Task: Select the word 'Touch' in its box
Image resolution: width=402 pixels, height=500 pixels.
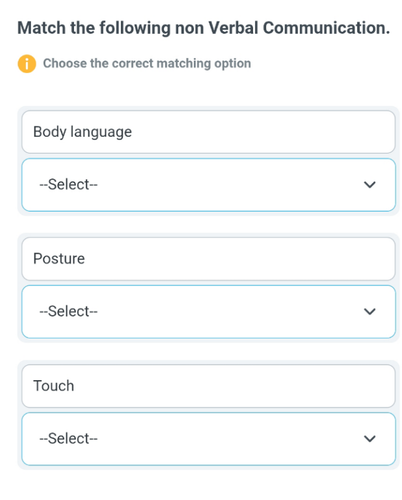Action: 54,386
